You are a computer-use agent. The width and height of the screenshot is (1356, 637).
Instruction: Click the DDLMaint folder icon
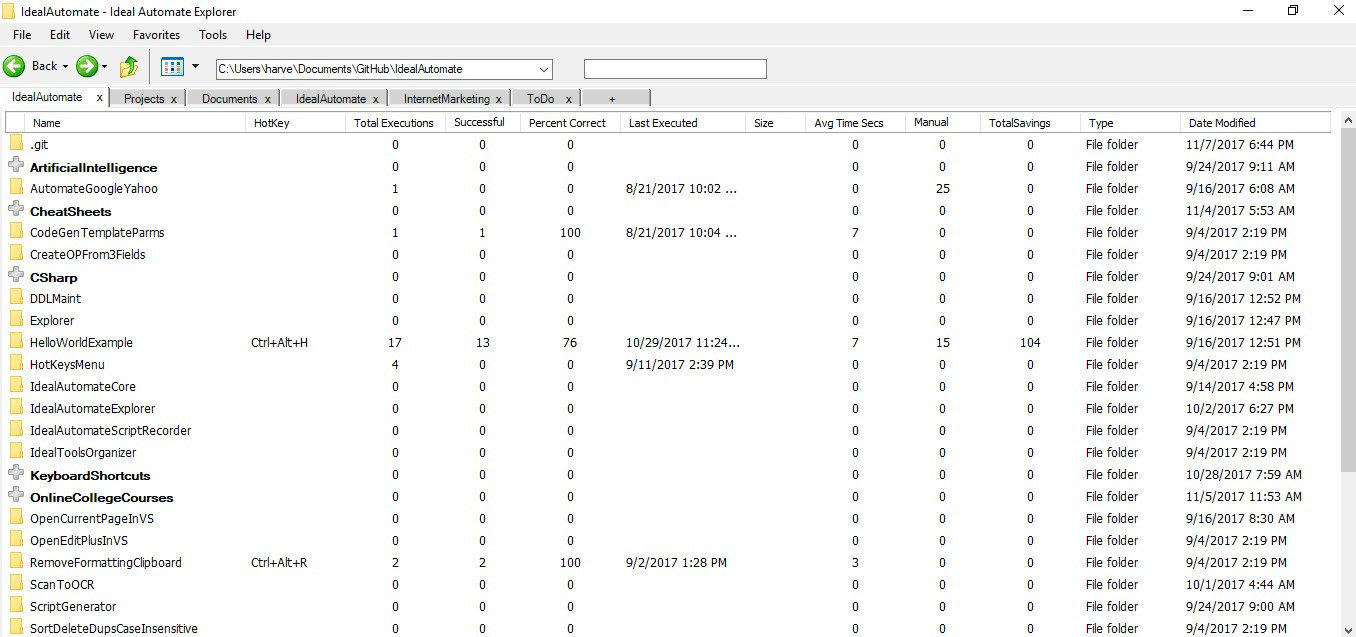16,298
